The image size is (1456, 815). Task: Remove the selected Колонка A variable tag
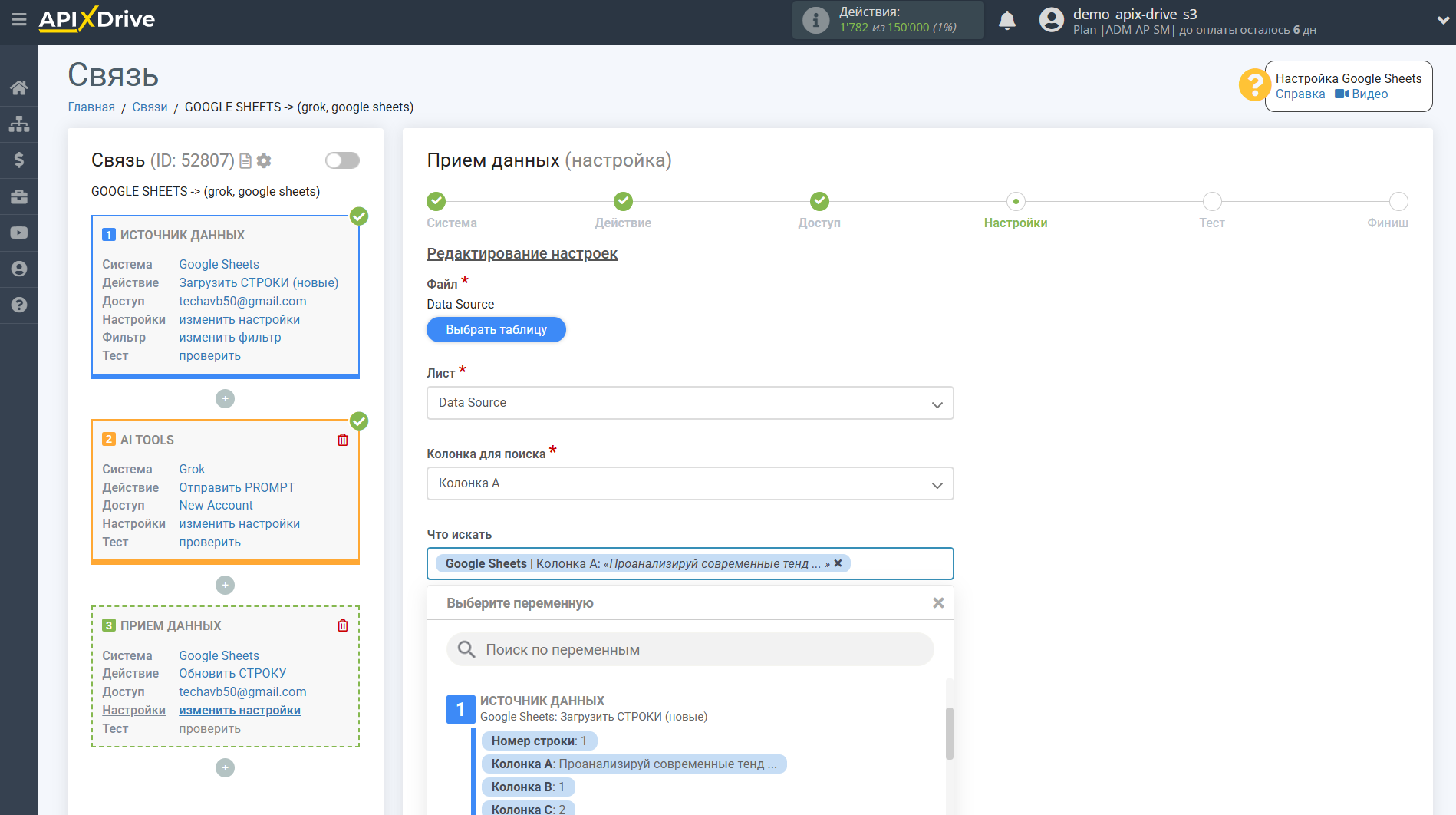tap(838, 563)
